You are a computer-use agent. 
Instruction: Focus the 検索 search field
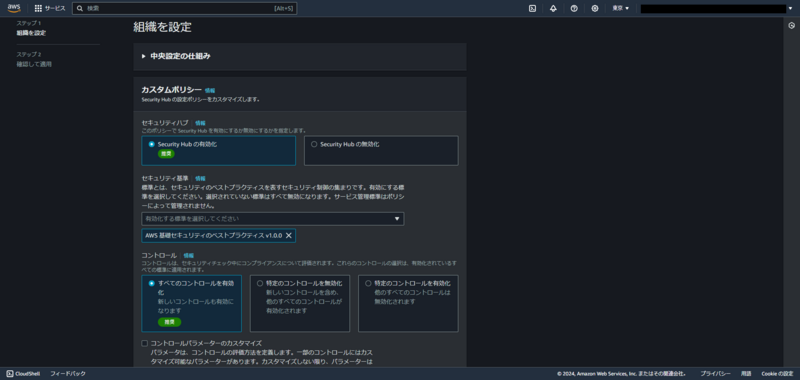(185, 8)
